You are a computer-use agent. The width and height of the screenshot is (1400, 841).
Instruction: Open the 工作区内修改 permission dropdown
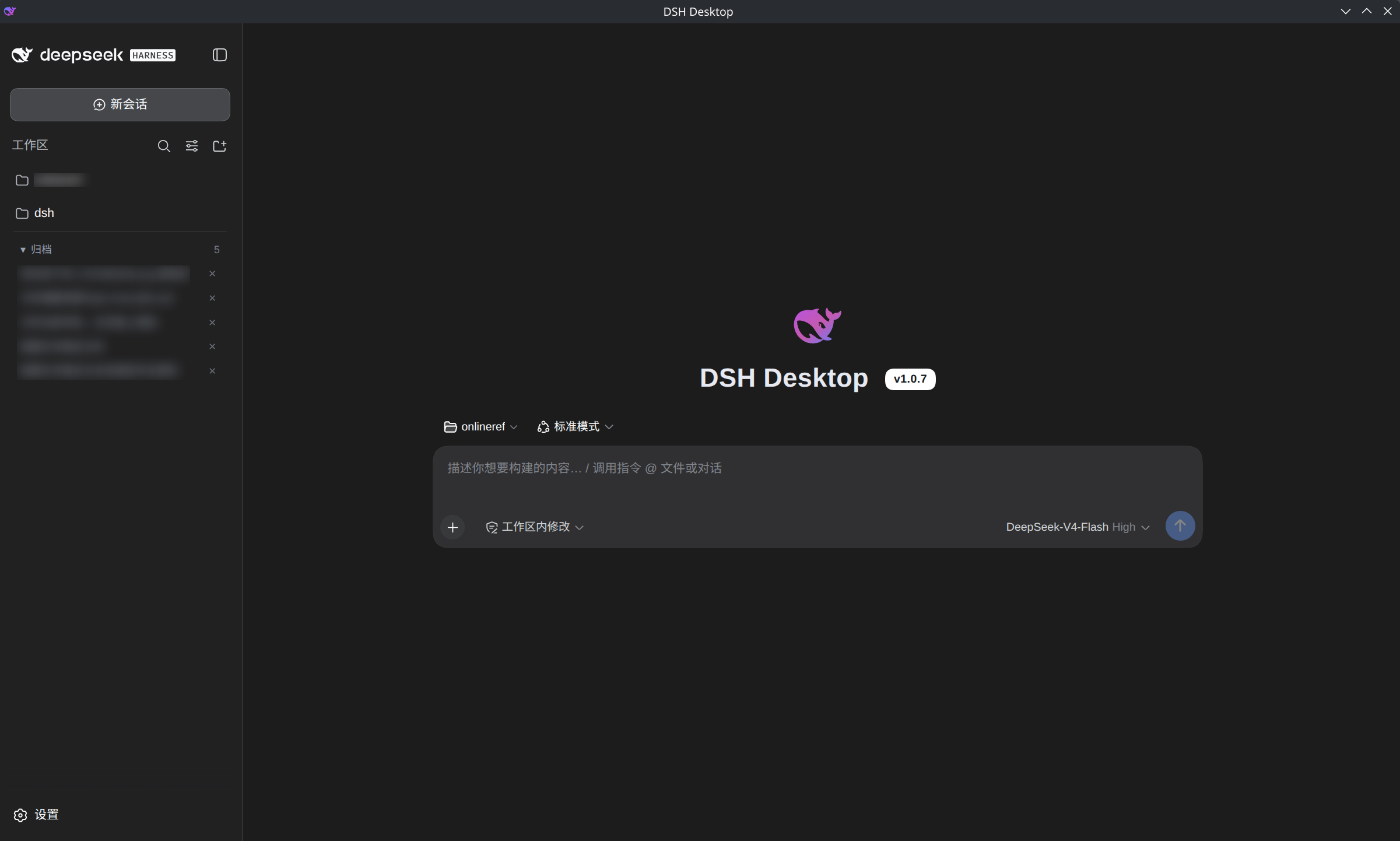click(535, 527)
